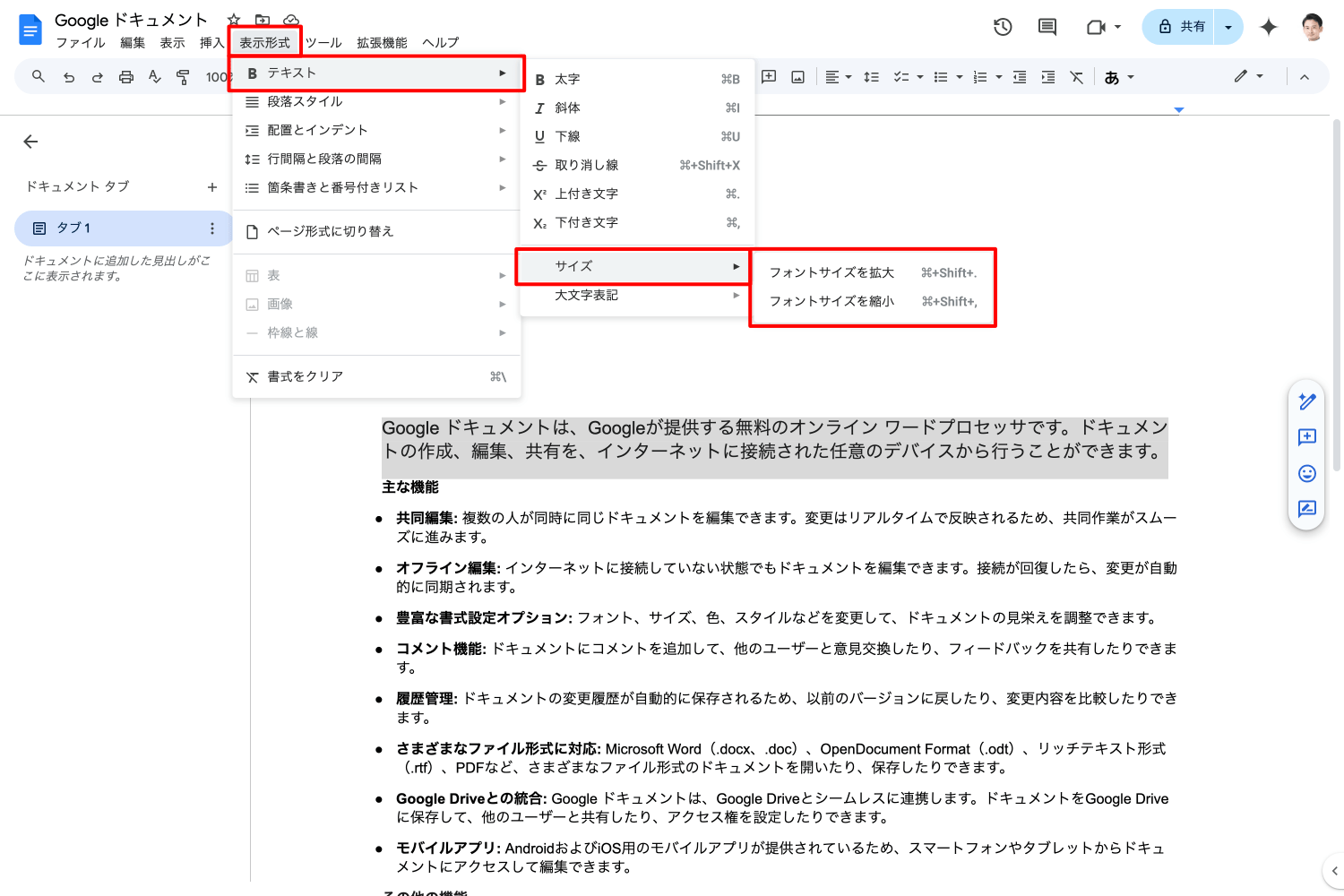Open the あ input tools dropdown
The width and height of the screenshot is (1344, 896).
point(1119,77)
